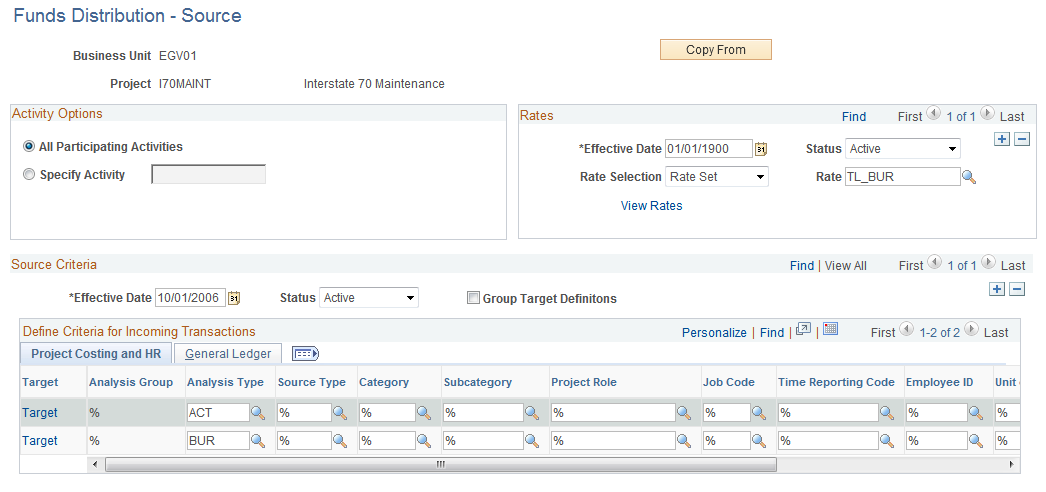Image resolution: width=1046 pixels, height=492 pixels.
Task: Delete the Rates row with minus
Action: (1022, 139)
